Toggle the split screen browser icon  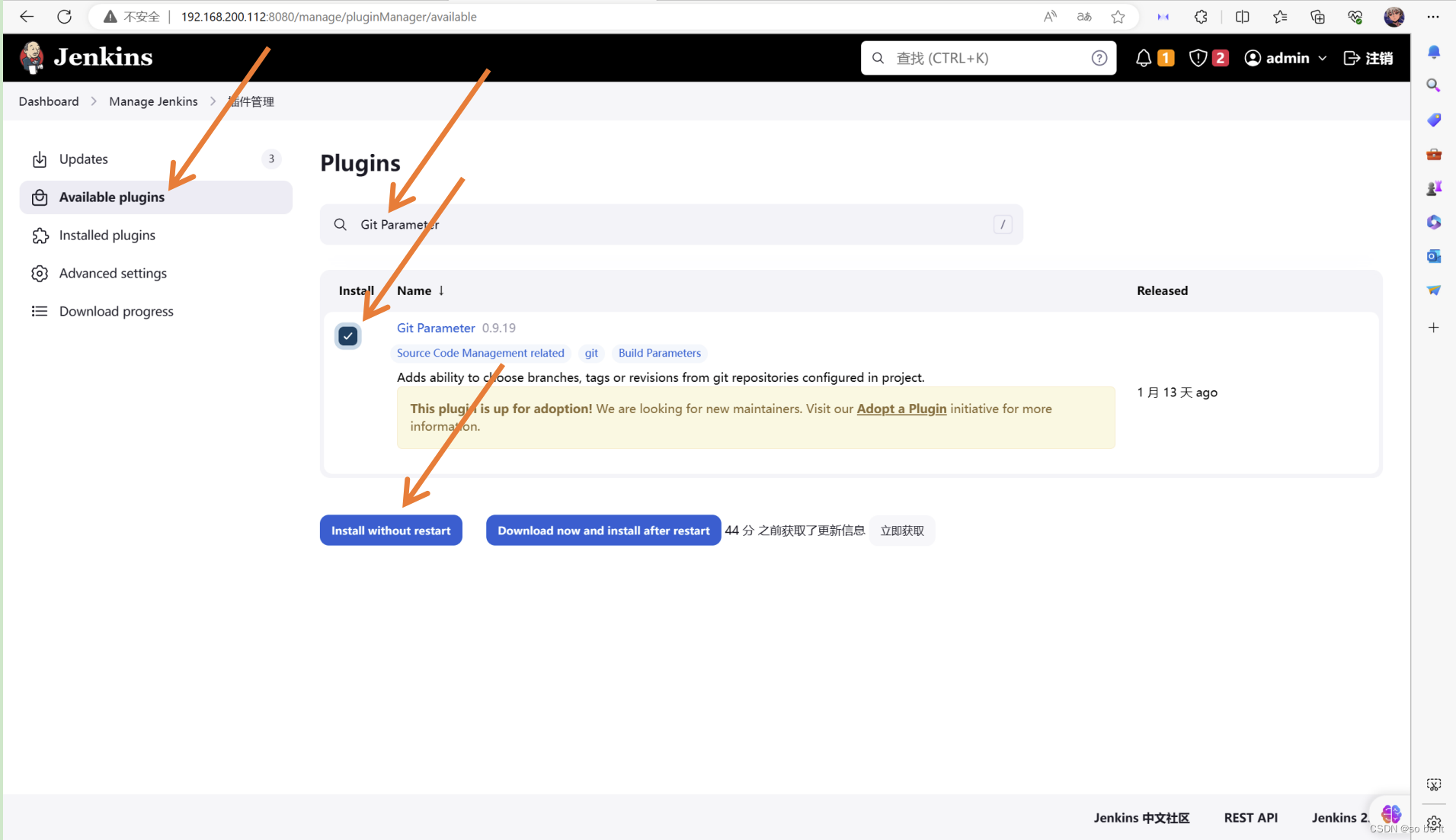(1242, 16)
